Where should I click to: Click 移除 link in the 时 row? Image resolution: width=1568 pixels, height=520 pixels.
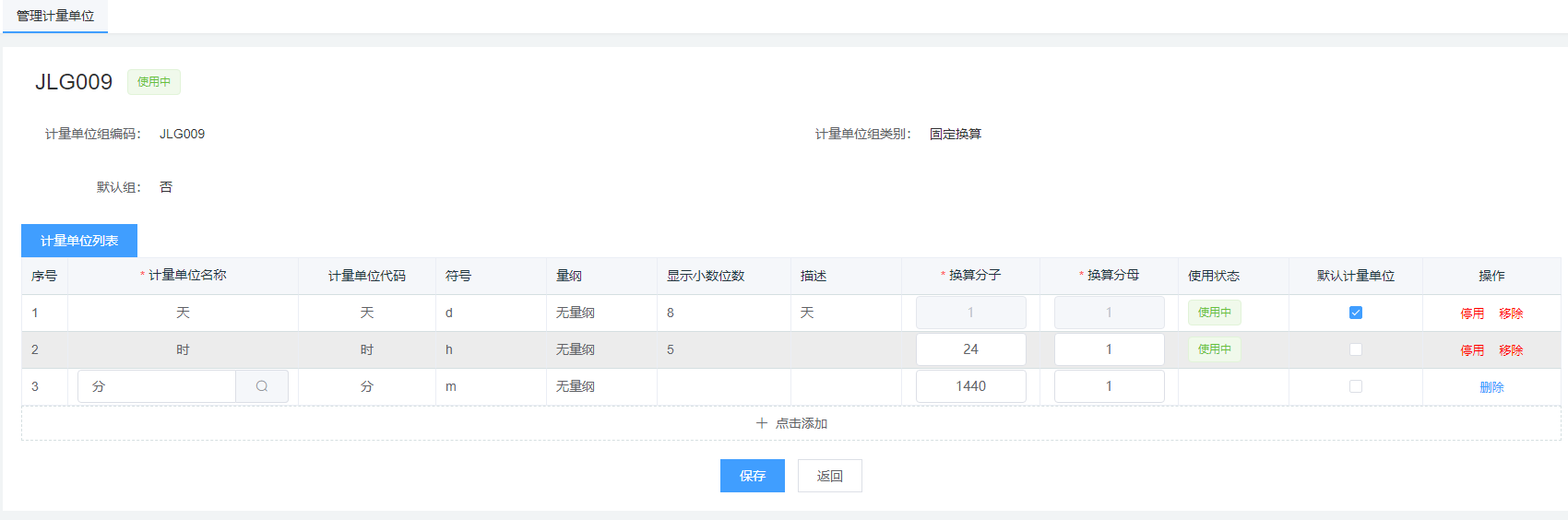tap(1511, 350)
